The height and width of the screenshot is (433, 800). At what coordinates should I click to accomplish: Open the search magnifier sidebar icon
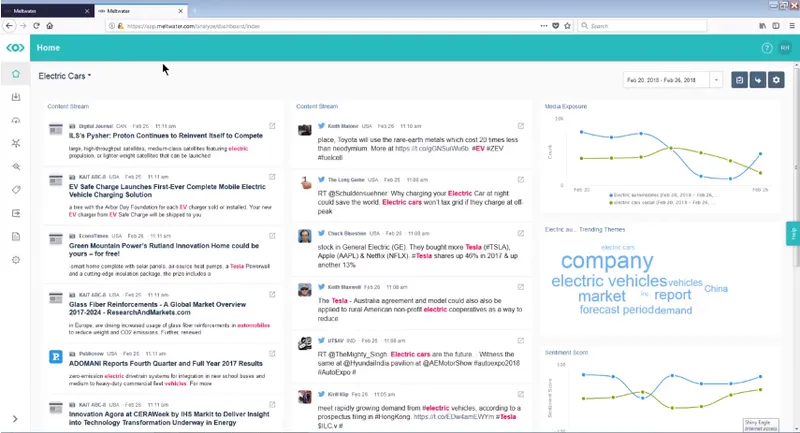tap(16, 167)
